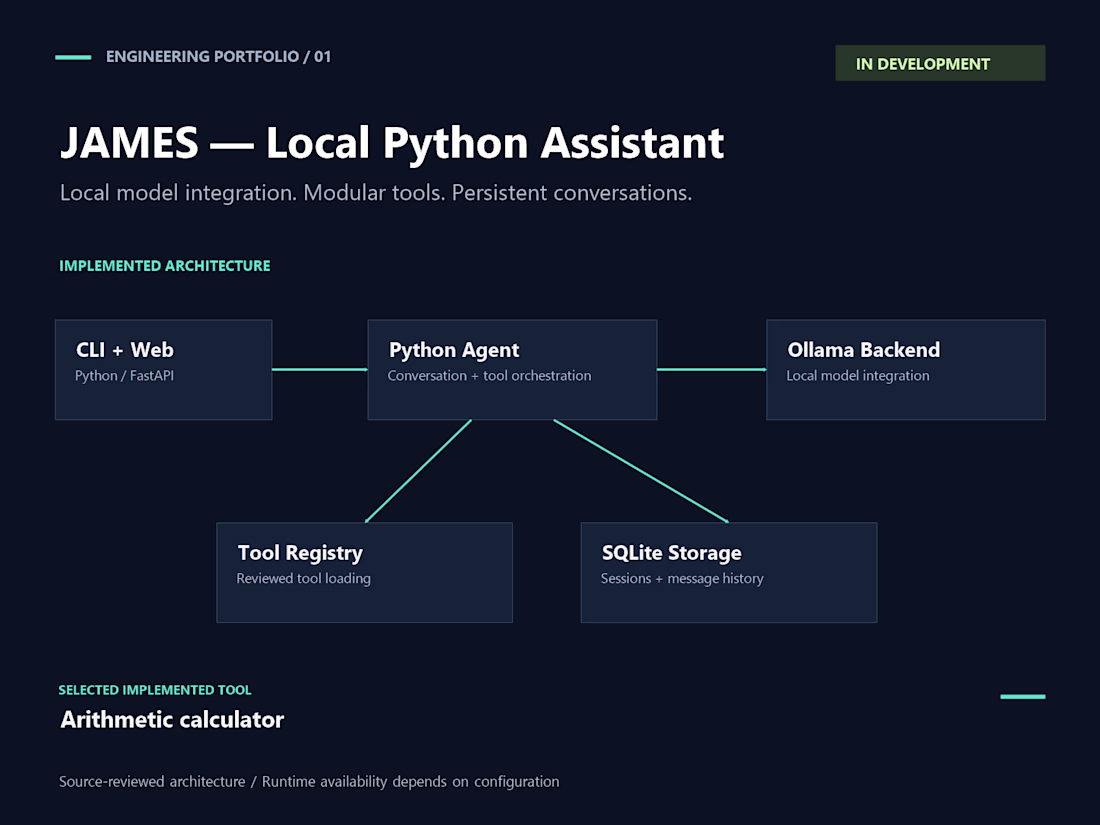Click the "JAMES — Local Python Assistant" title
Image resolution: width=1100 pixels, height=825 pixels.
tap(392, 143)
